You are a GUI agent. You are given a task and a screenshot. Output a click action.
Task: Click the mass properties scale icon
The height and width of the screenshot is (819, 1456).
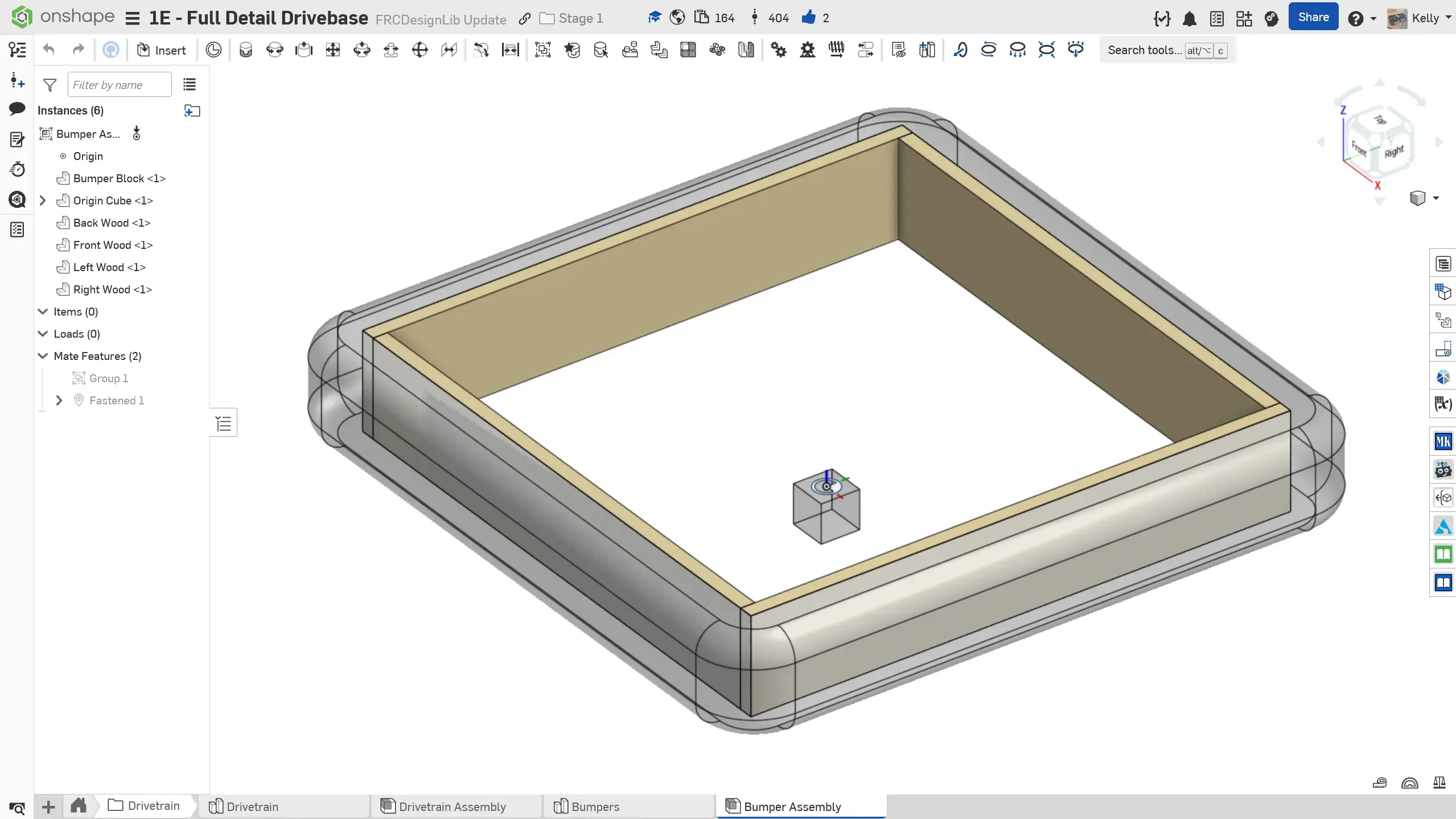pos(1439,783)
